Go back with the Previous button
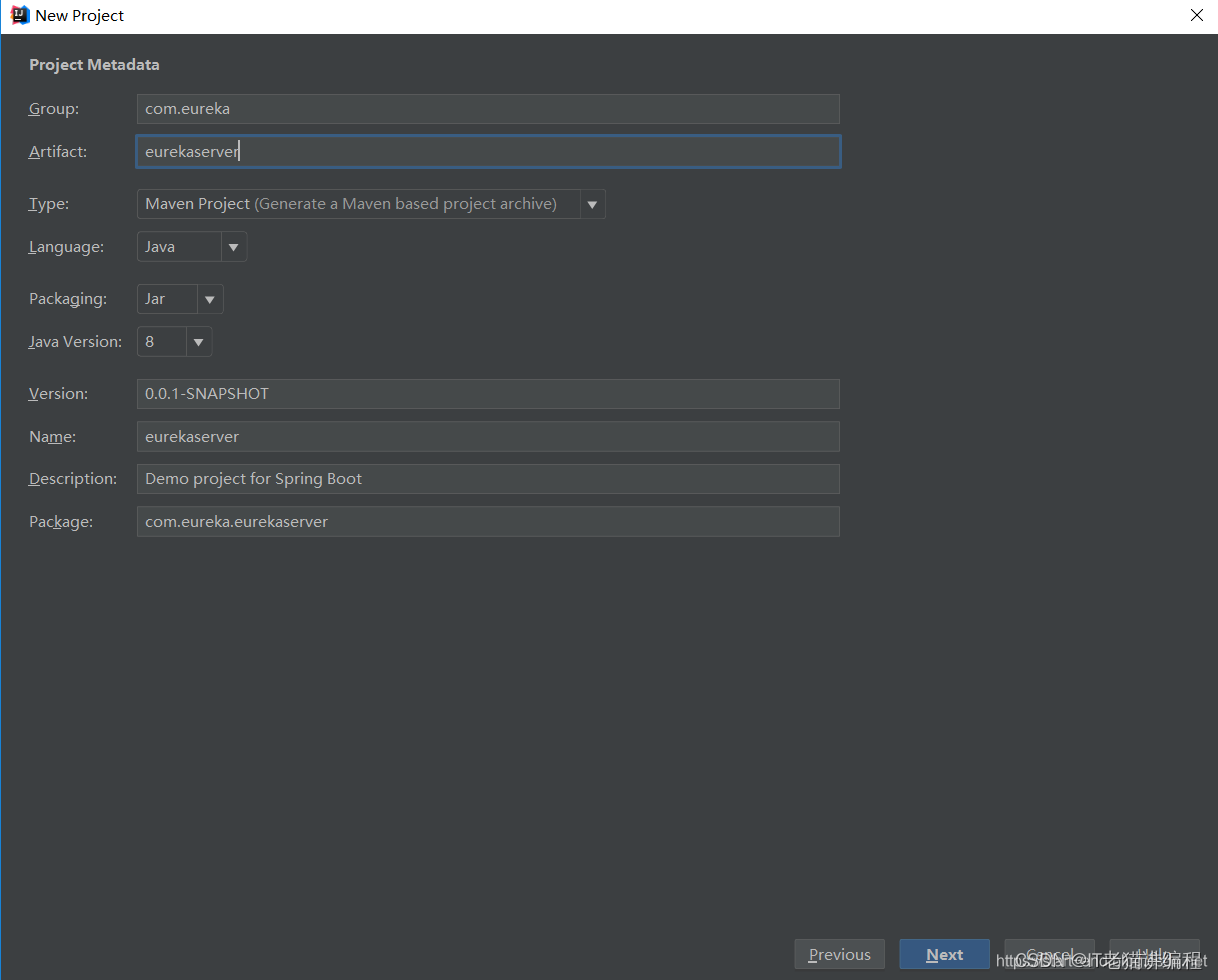The height and width of the screenshot is (980, 1218). pos(840,955)
